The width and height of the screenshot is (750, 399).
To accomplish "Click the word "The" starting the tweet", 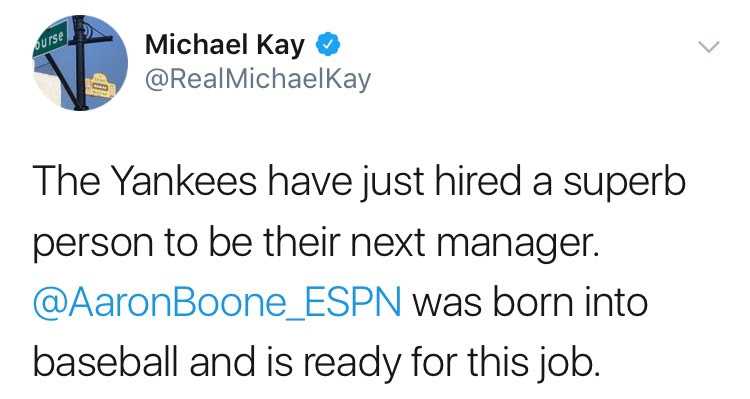I will 66,182.
